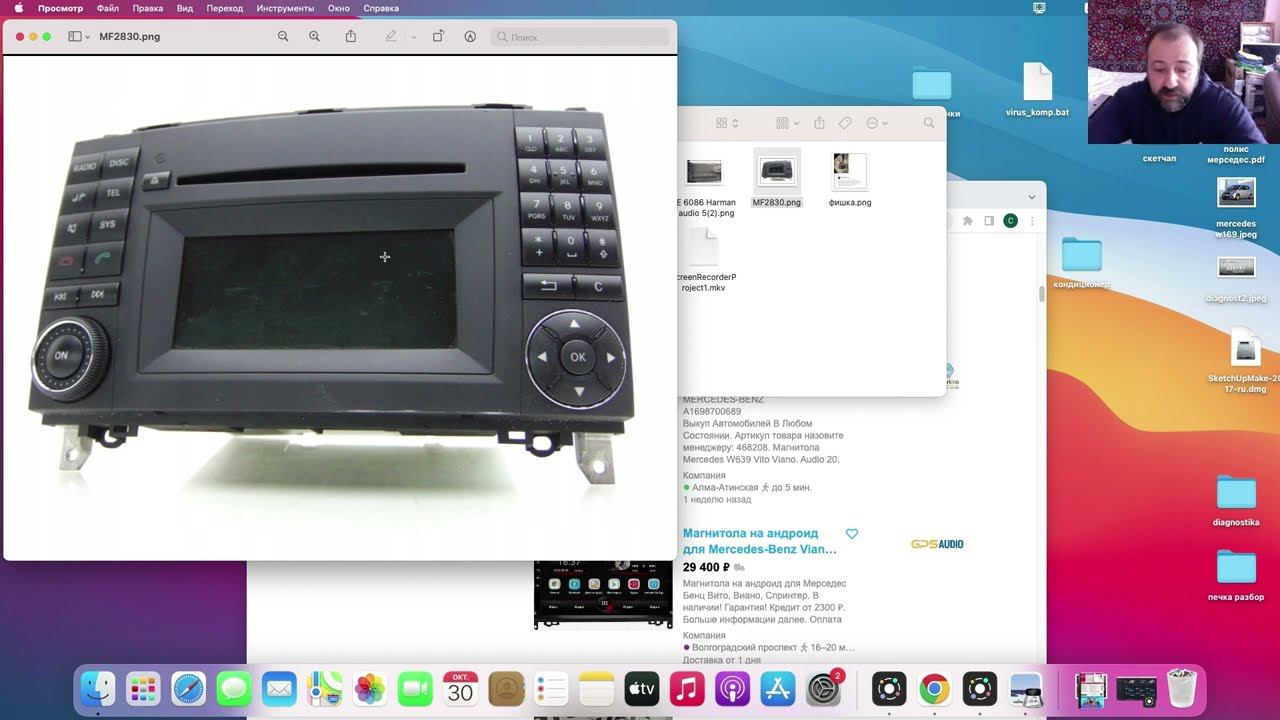Image resolution: width=1280 pixels, height=720 pixels.
Task: Add Магнитола listing to favorites heart
Action: [x=852, y=534]
